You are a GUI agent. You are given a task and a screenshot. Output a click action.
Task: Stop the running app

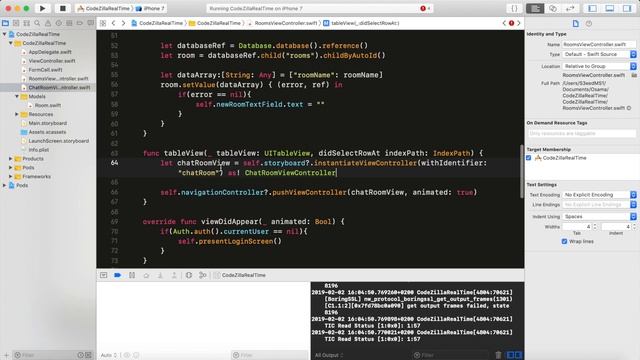tap(62, 8)
